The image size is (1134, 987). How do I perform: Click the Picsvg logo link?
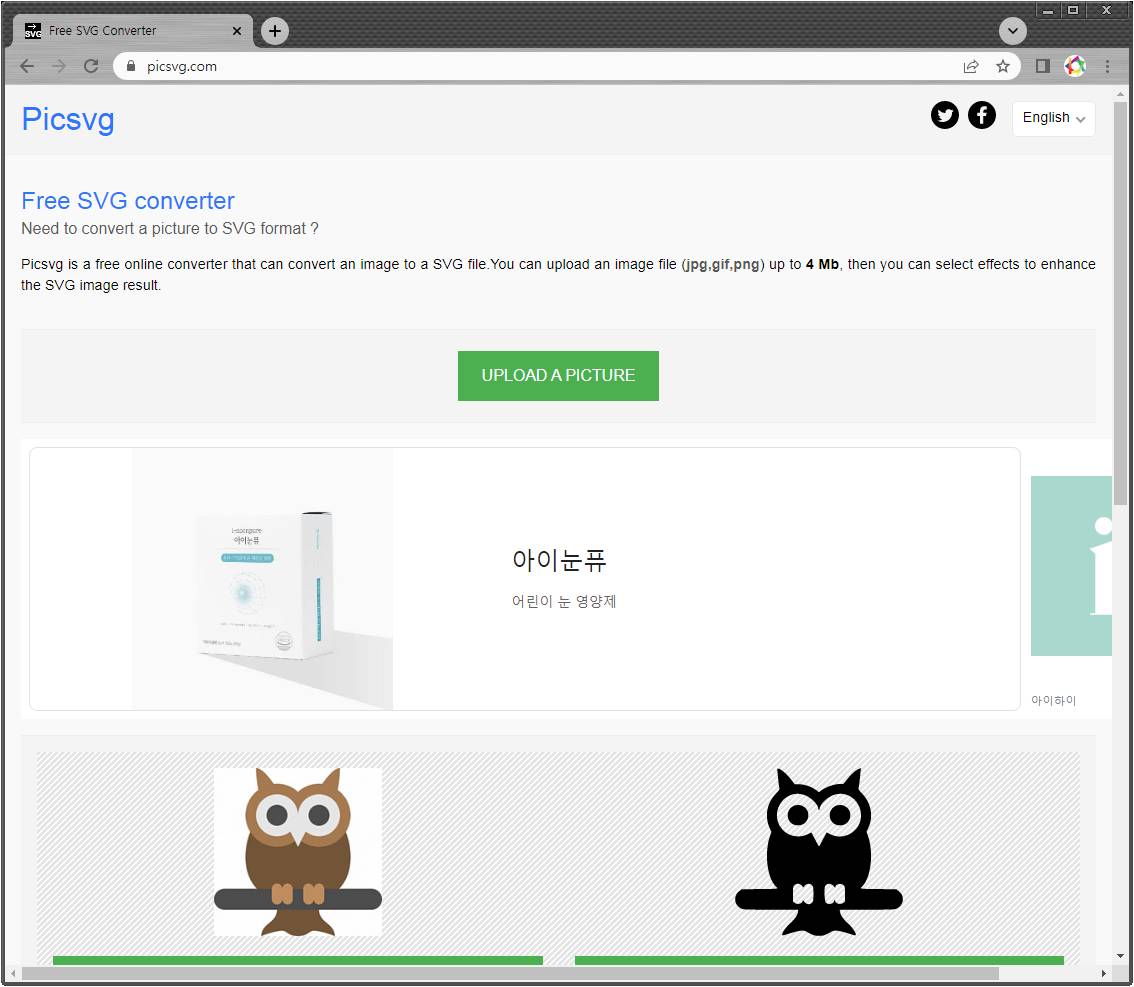(68, 119)
